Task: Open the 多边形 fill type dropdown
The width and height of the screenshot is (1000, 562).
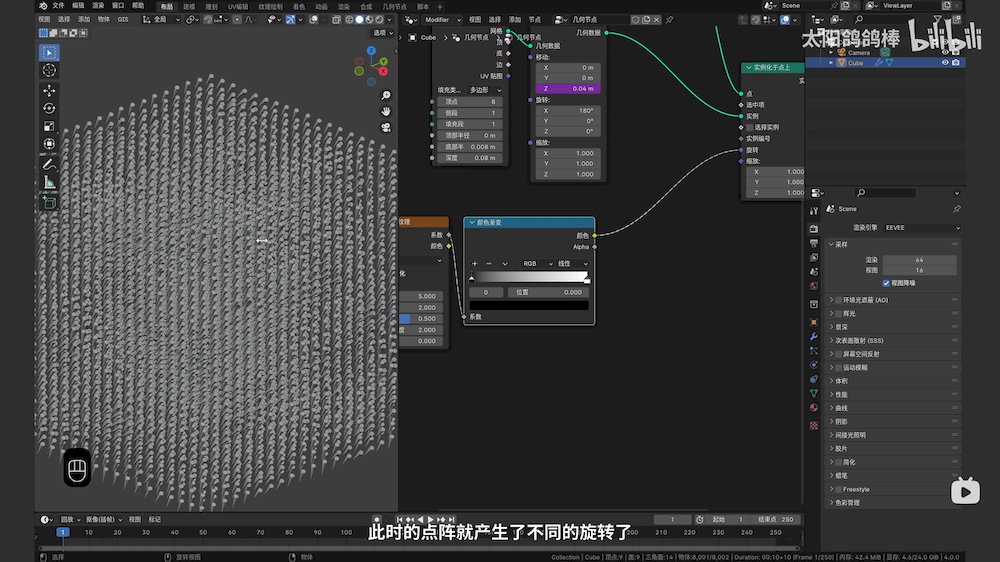Action: click(x=485, y=90)
